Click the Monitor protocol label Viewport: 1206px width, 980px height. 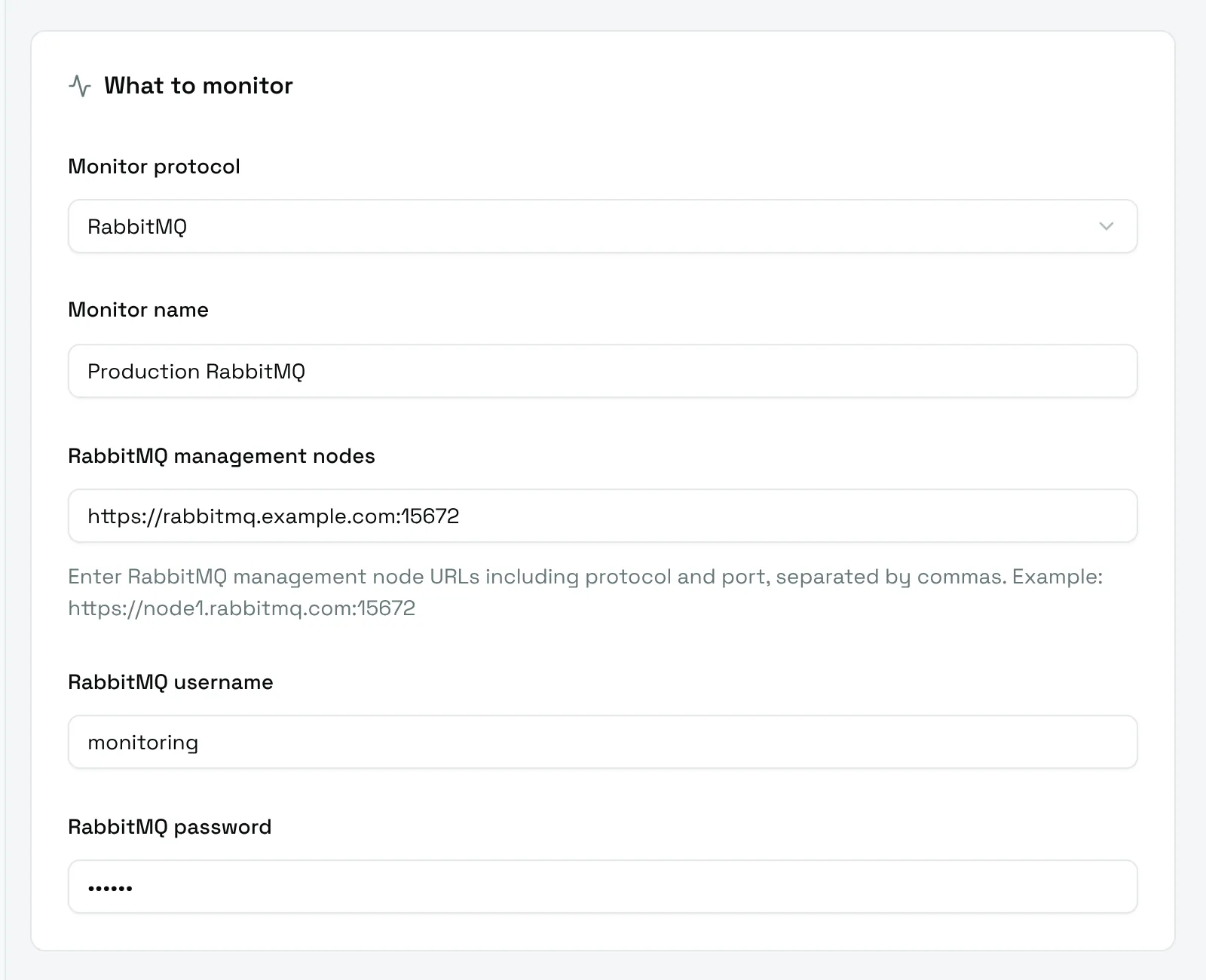pyautogui.click(x=154, y=167)
